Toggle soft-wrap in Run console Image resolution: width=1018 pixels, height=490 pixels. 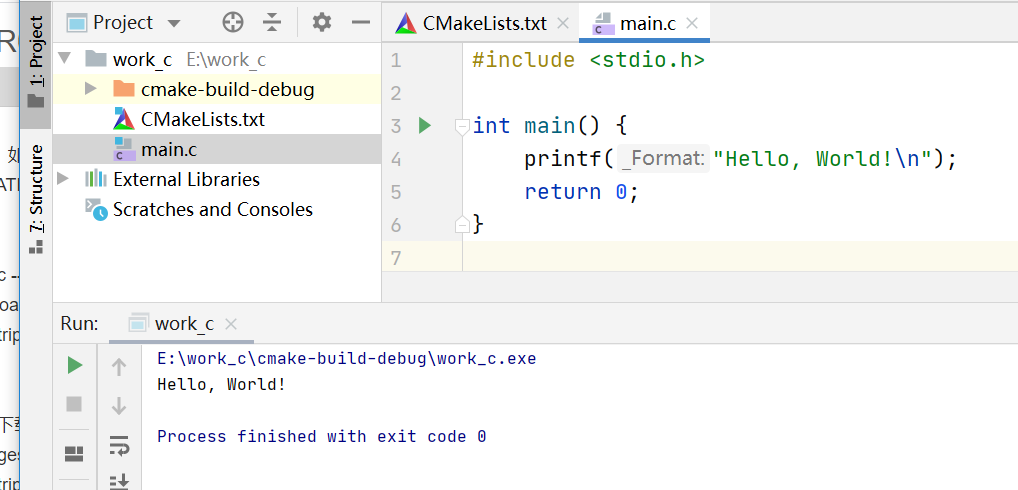point(119,444)
